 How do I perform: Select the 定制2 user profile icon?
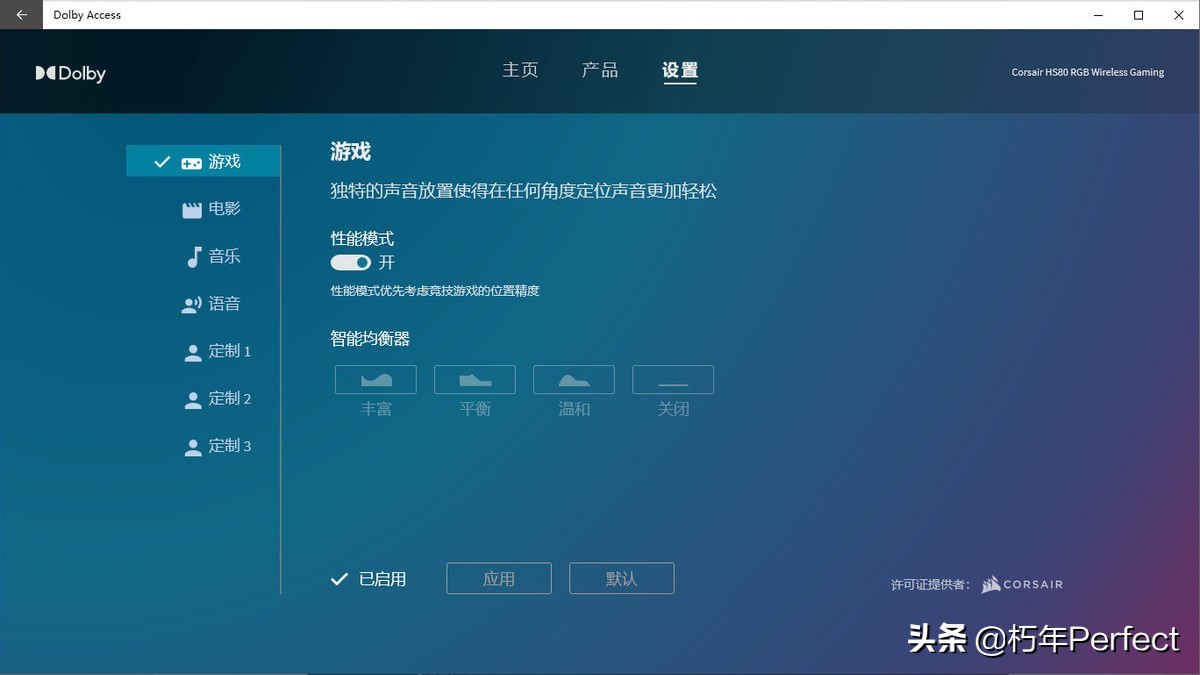point(191,398)
